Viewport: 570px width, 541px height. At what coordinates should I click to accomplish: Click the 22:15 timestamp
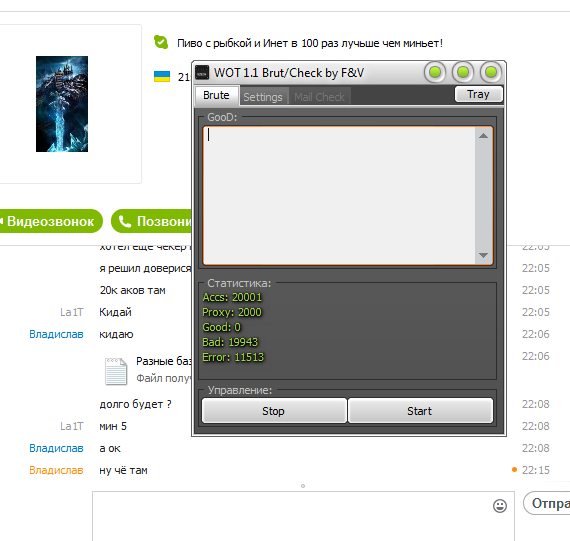pos(535,470)
